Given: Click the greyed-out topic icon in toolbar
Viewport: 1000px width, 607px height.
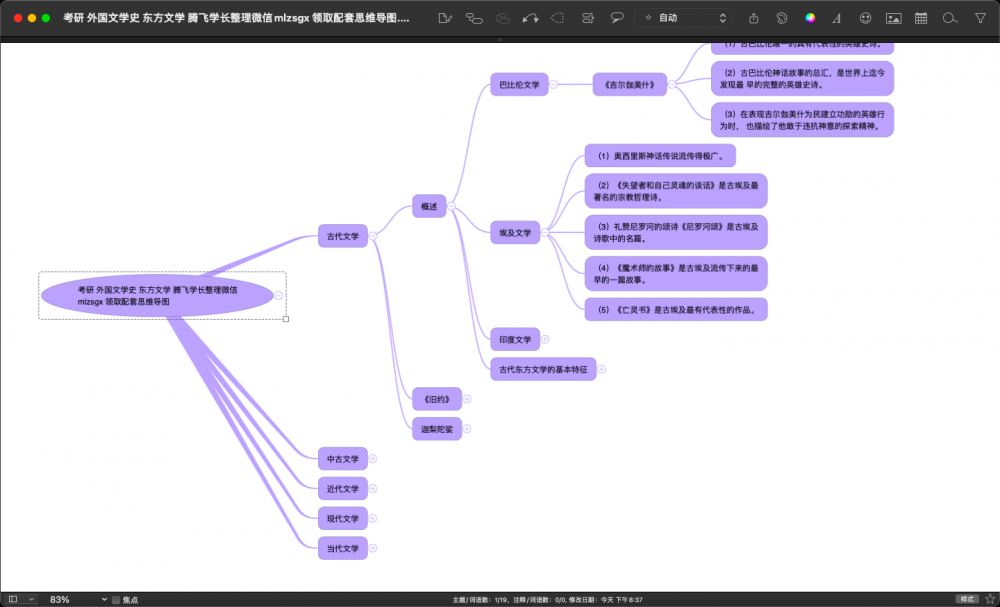Looking at the screenshot, I should (x=503, y=18).
